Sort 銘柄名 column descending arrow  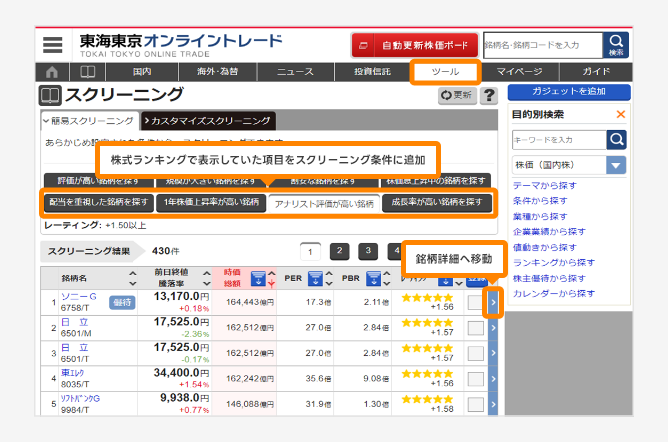click(x=133, y=283)
